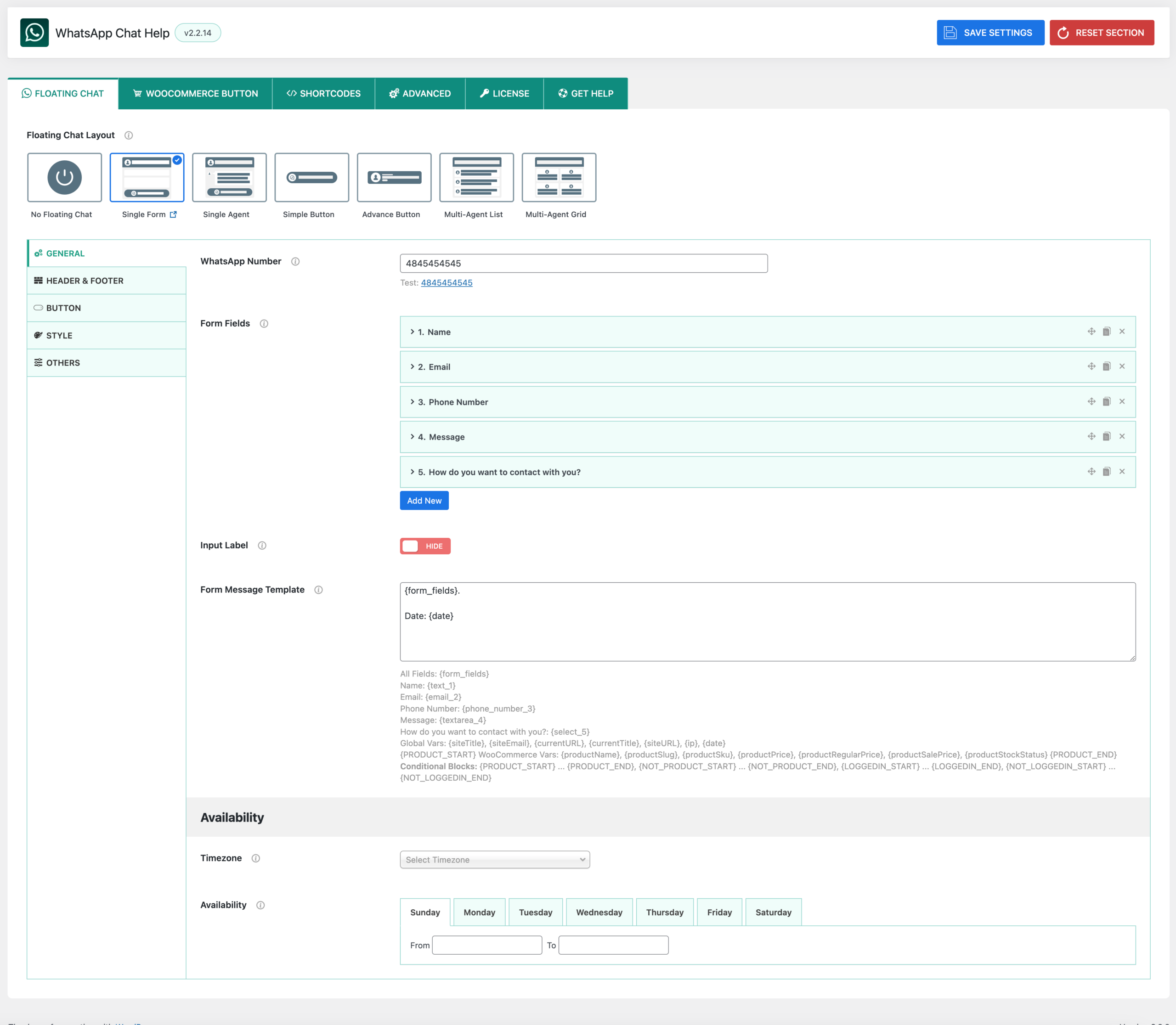Select the No Floating Chat layout

(x=65, y=177)
